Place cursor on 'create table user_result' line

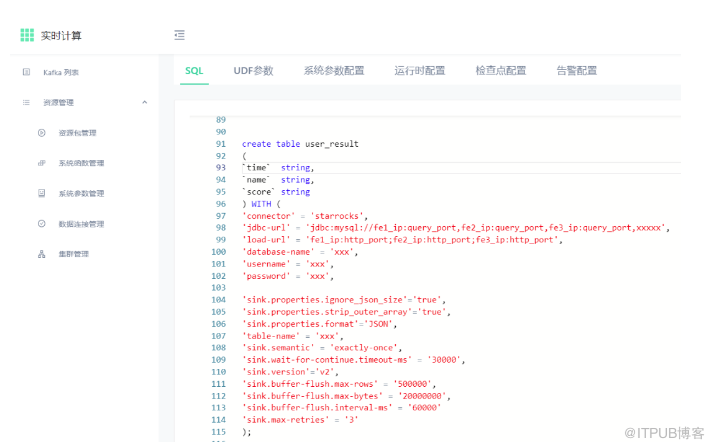(x=300, y=144)
